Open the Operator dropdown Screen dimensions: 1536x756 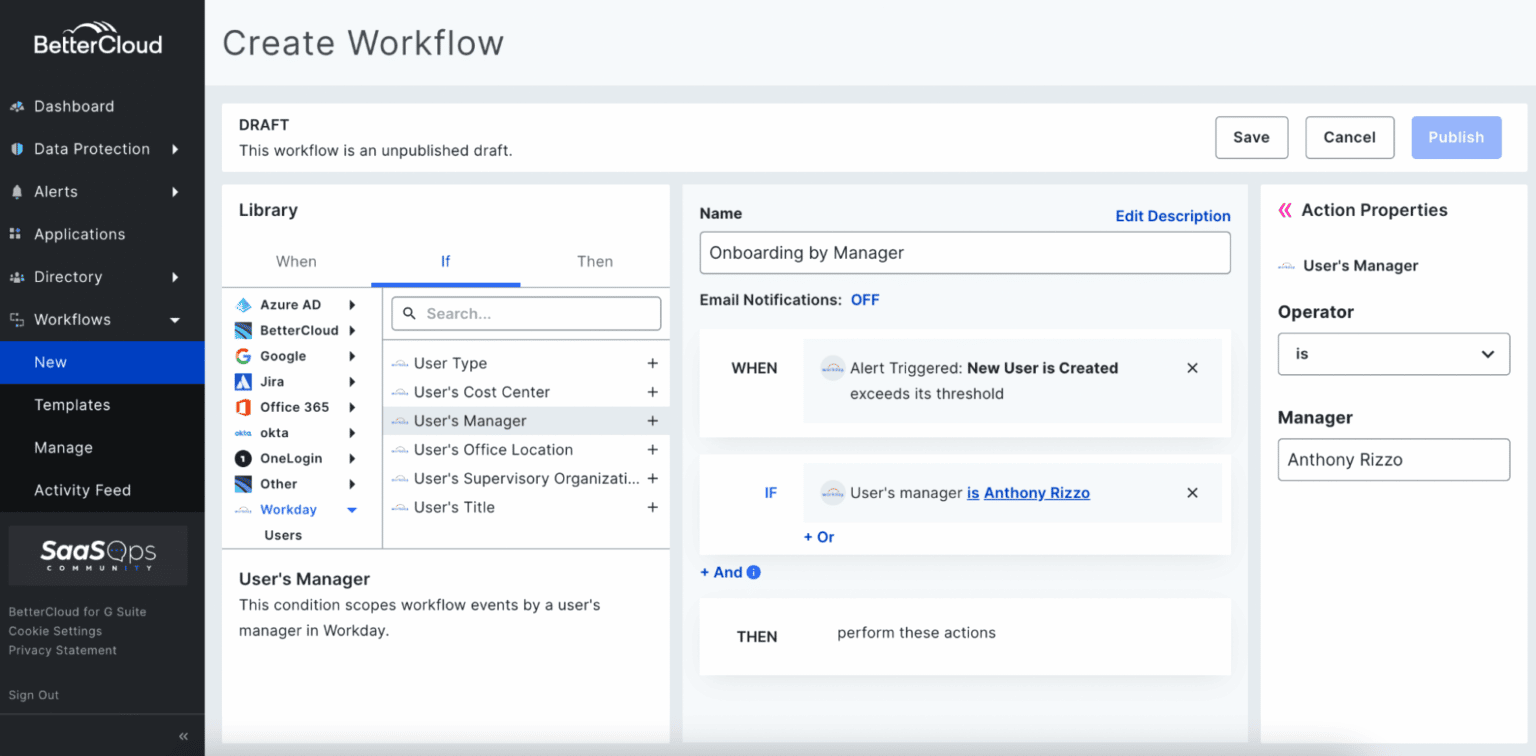1393,354
